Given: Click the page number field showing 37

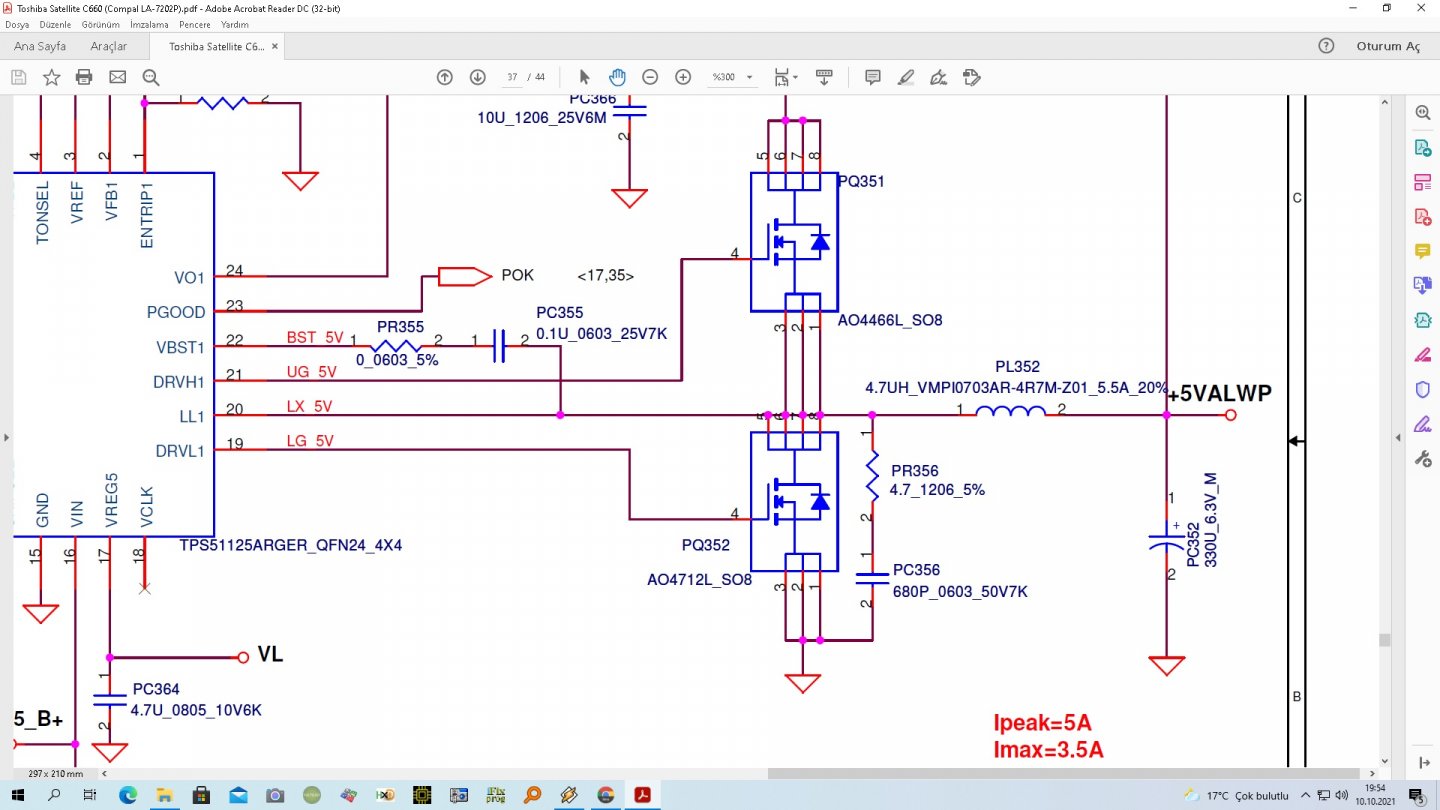Looking at the screenshot, I should (x=513, y=77).
